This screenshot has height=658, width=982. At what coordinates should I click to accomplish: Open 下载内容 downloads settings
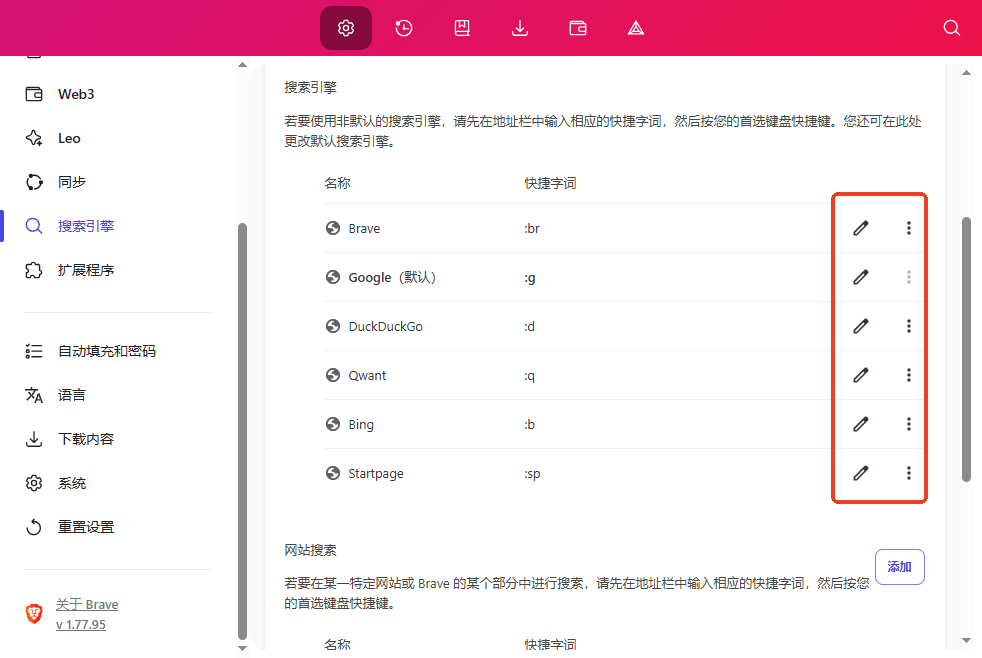[x=86, y=439]
